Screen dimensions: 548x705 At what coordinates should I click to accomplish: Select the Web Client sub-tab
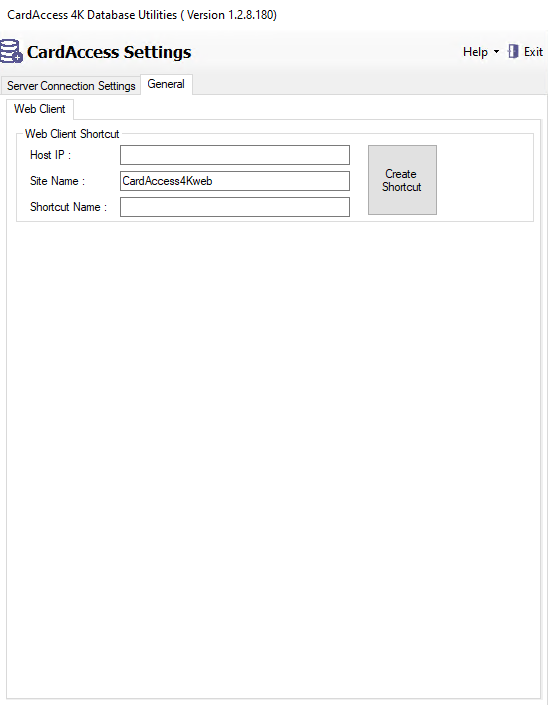point(40,109)
